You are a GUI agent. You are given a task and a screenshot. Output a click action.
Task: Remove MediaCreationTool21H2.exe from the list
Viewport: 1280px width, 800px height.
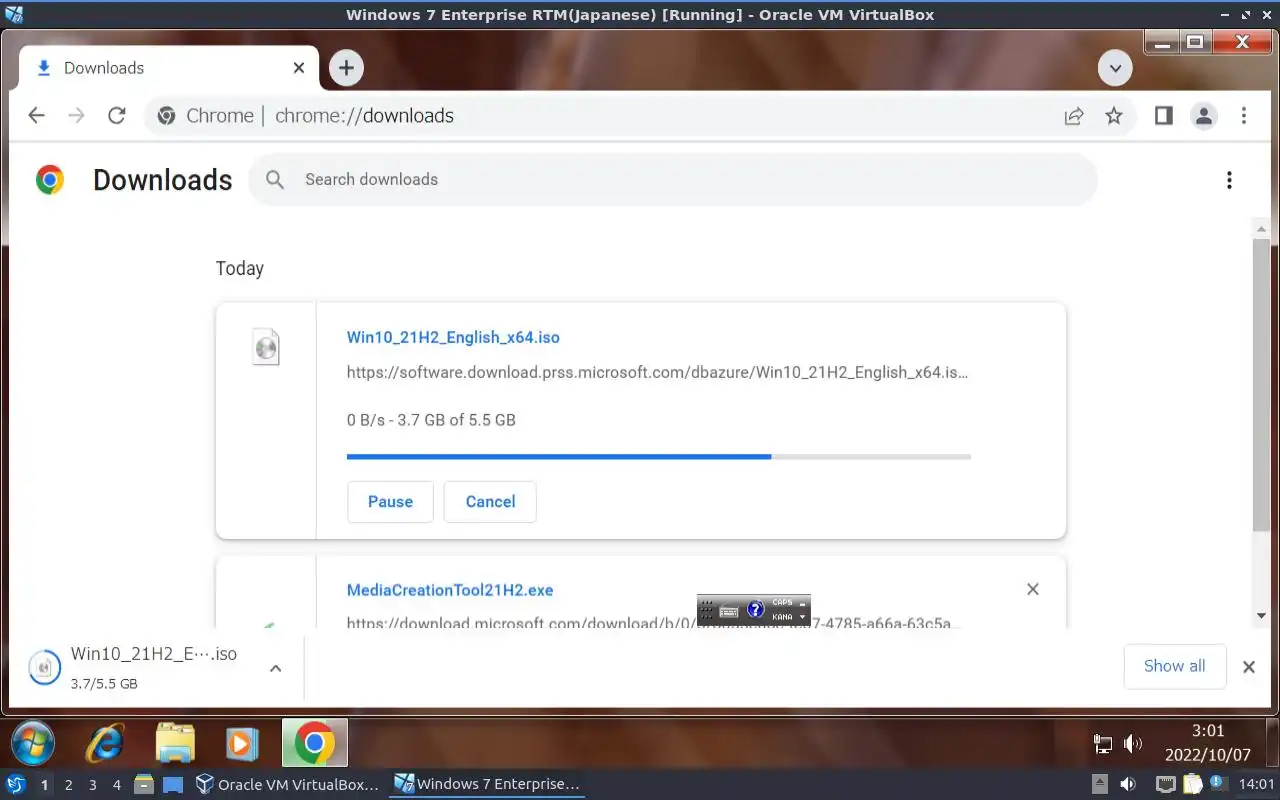coord(1033,589)
